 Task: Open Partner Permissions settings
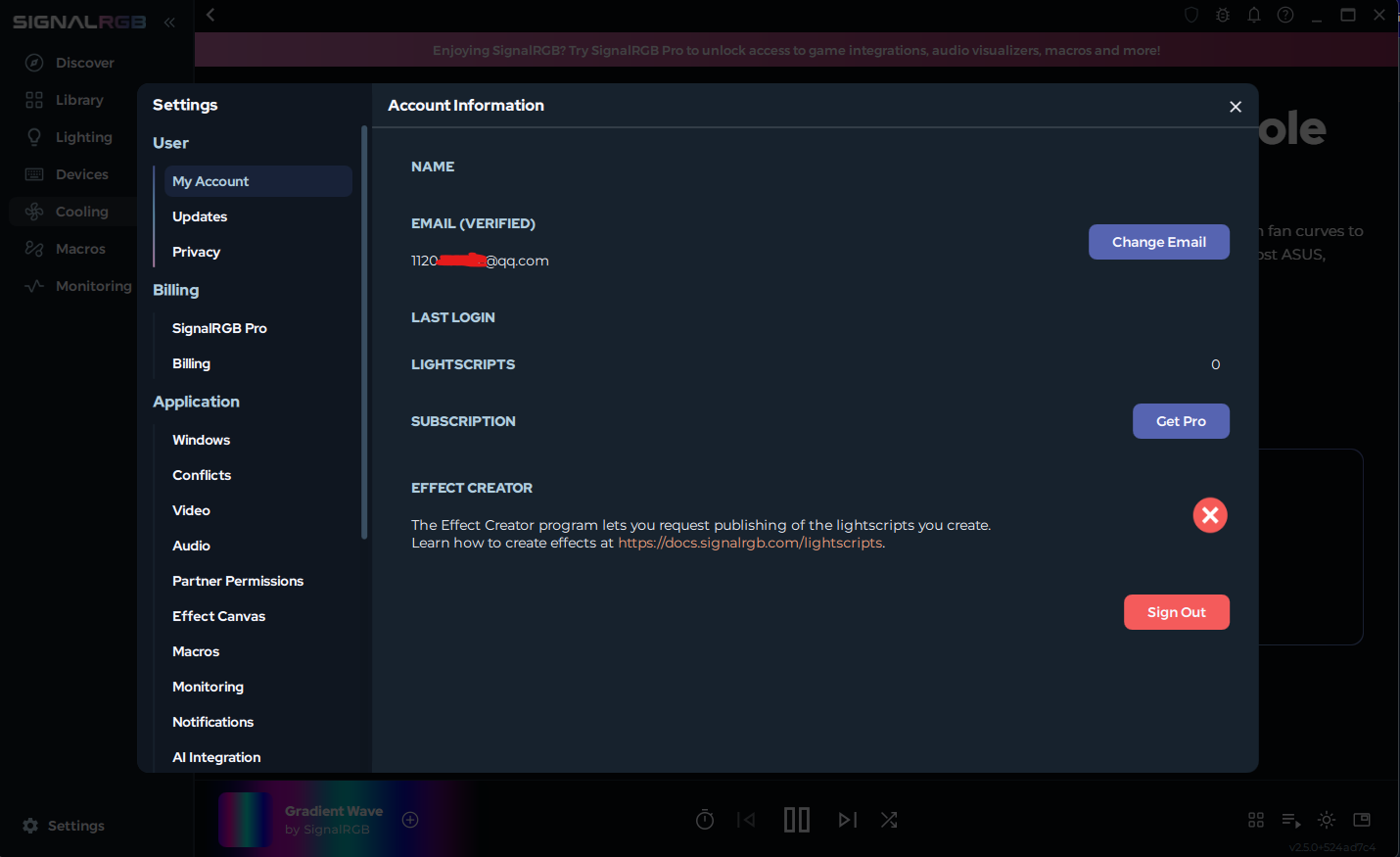coord(238,581)
